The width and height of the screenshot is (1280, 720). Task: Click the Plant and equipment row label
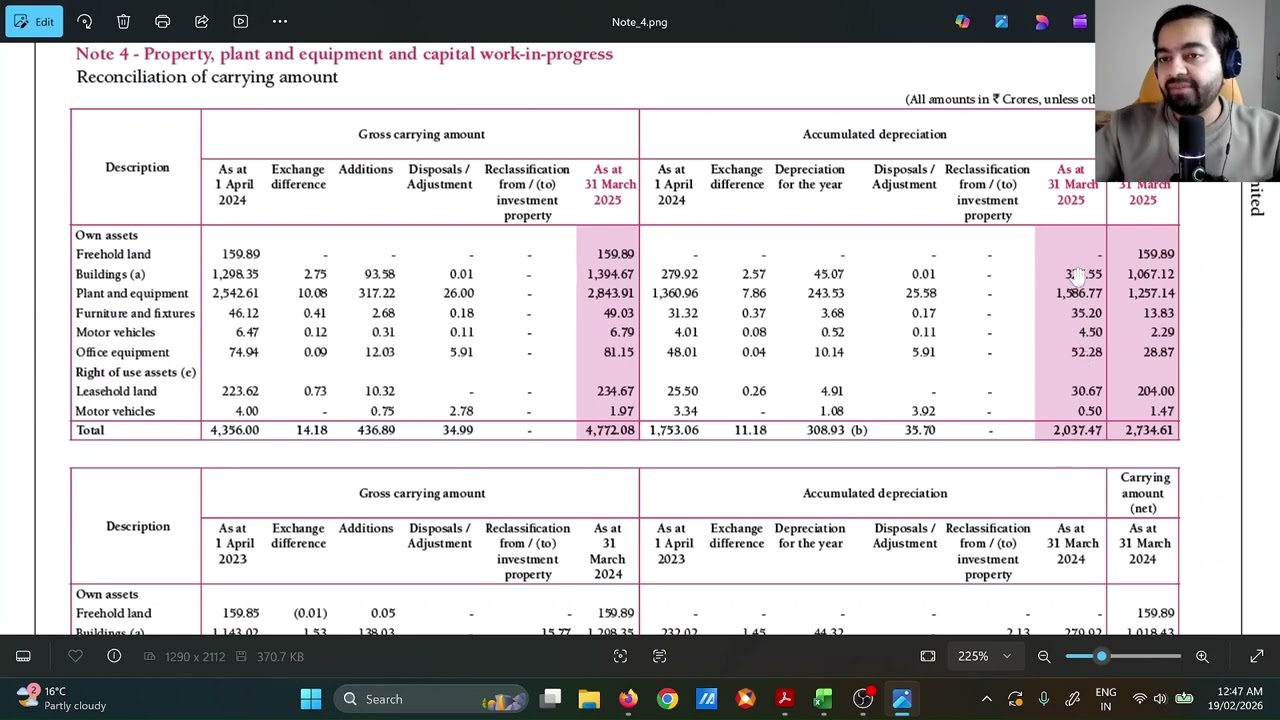tap(132, 293)
